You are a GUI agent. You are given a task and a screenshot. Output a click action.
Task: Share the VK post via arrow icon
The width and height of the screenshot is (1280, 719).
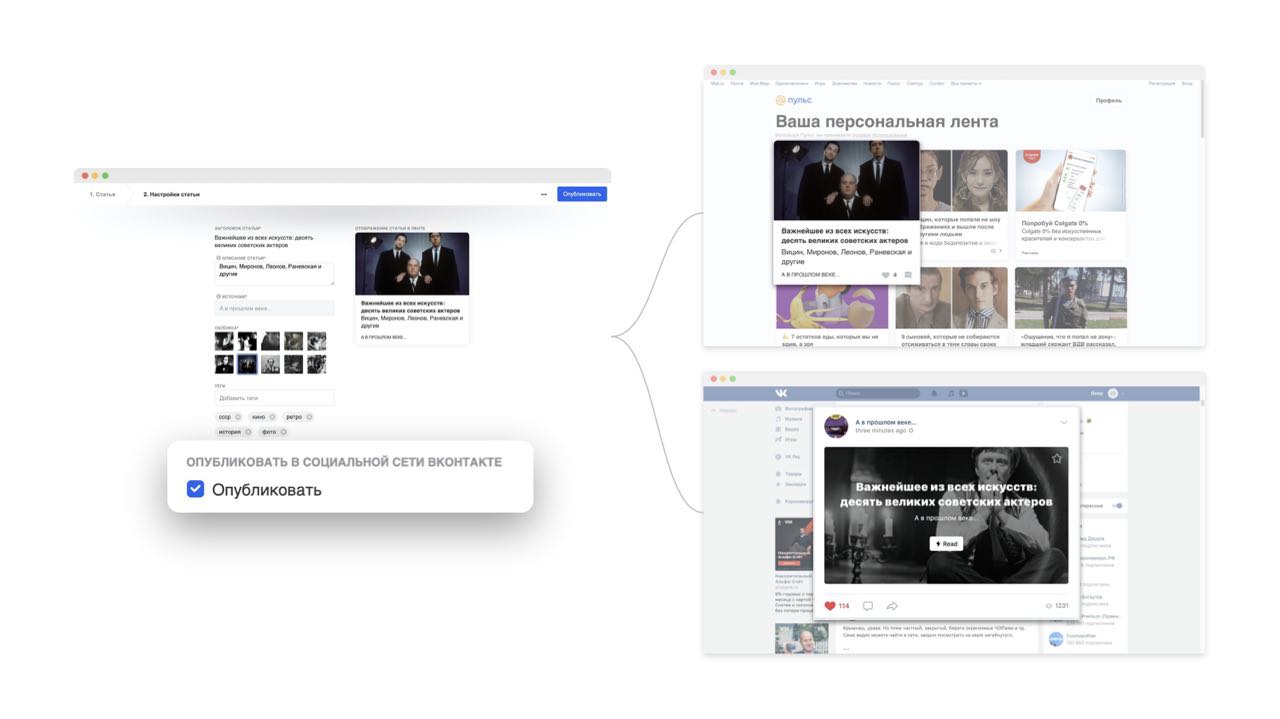[892, 606]
